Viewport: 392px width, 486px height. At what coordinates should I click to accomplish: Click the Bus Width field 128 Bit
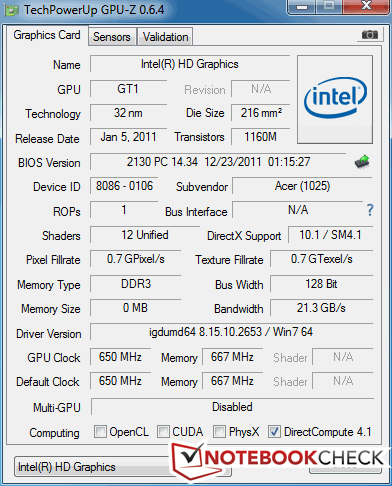pos(322,284)
